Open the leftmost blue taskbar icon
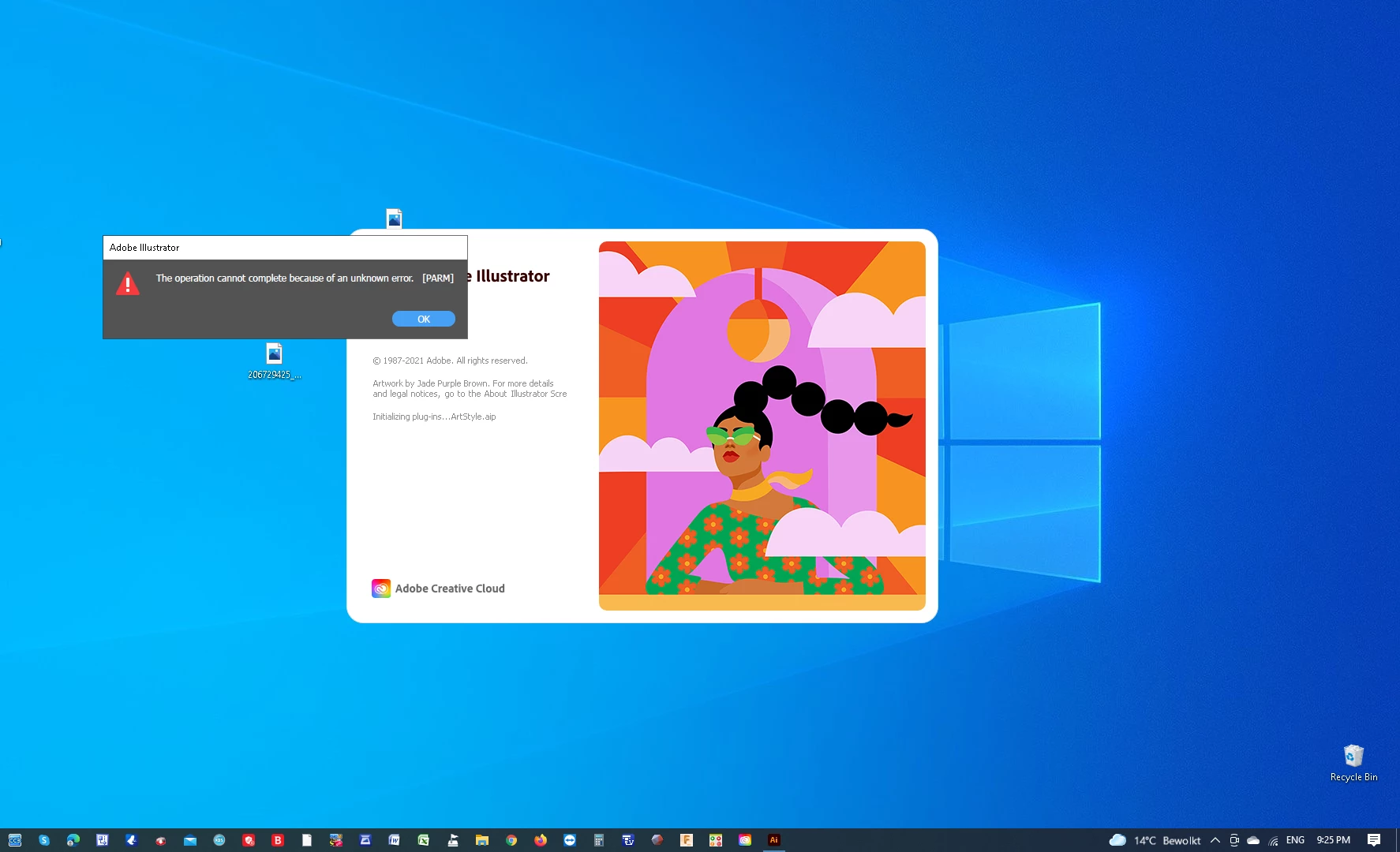This screenshot has height=852, width=1400. click(x=15, y=840)
